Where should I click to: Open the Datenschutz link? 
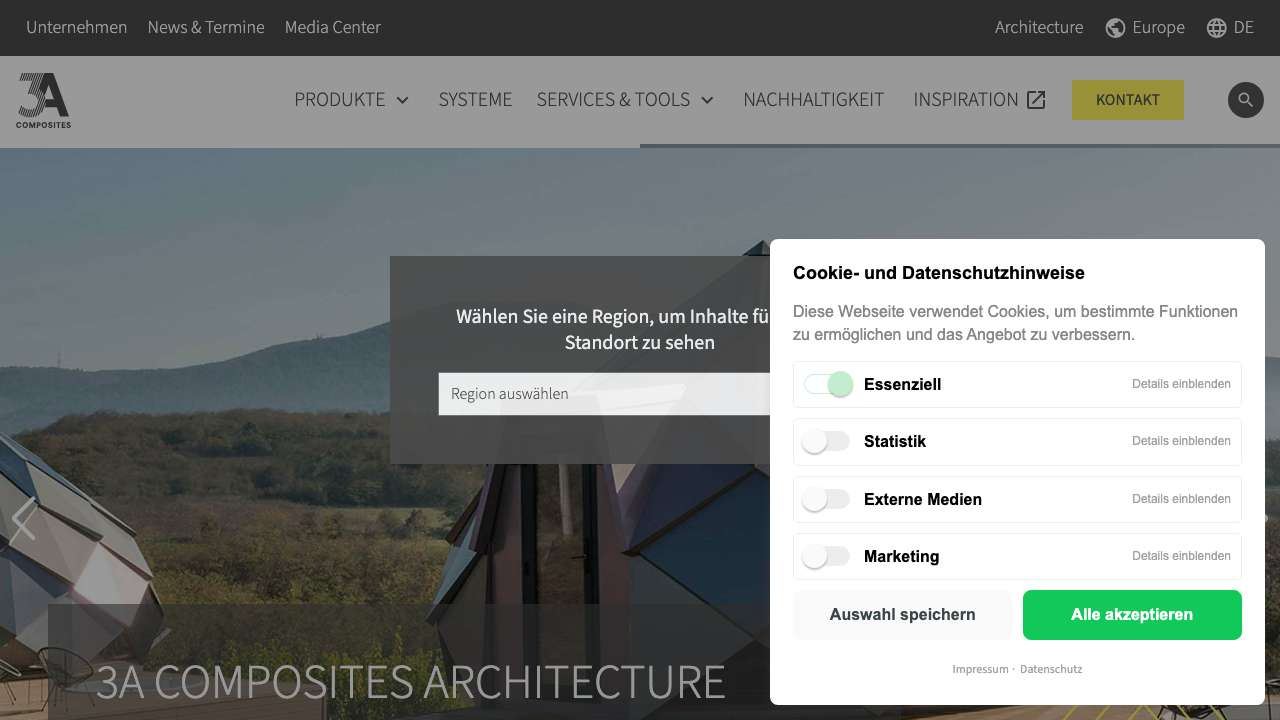pyautogui.click(x=1050, y=669)
